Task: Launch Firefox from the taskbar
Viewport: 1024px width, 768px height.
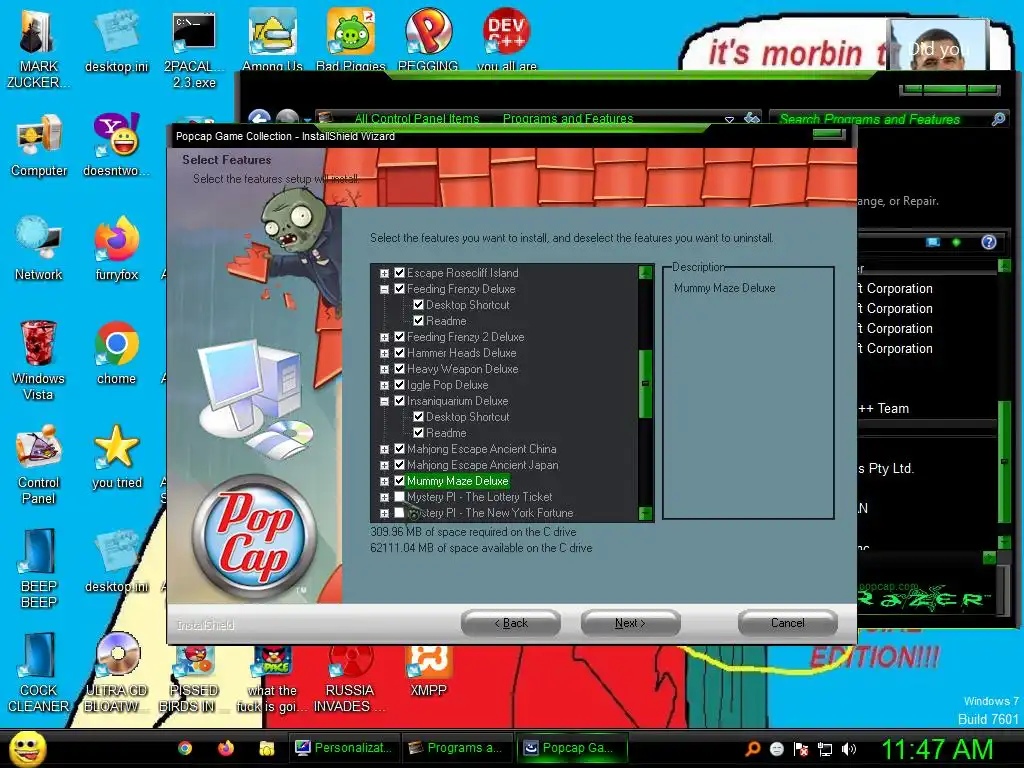Action: 226,748
